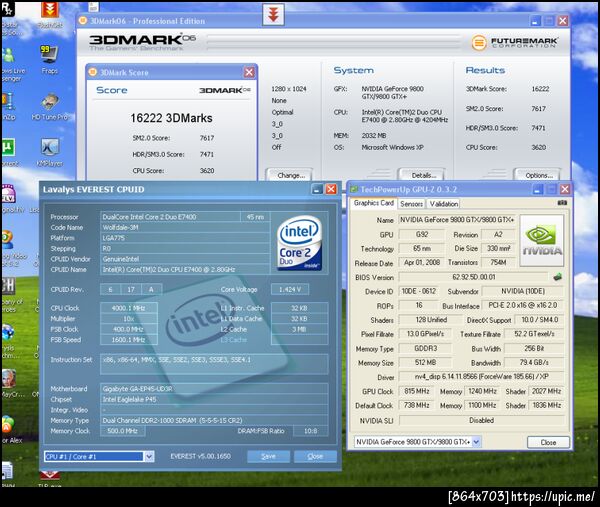Image resolution: width=600 pixels, height=507 pixels.
Task: Click the FlashGet floating drop-zone arrow icon
Action: 273,15
